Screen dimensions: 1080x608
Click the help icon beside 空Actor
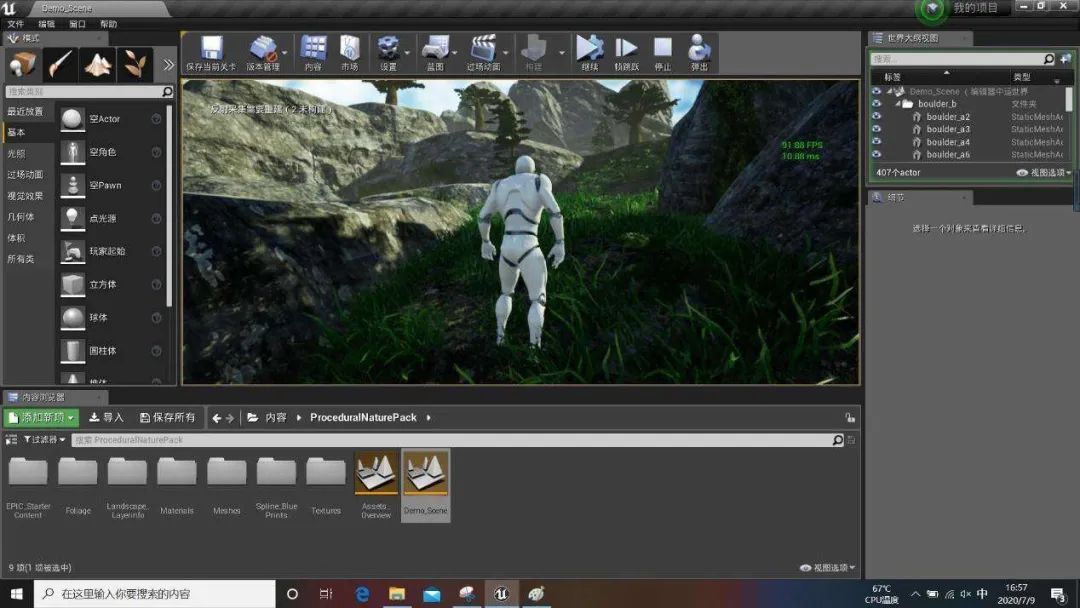(x=156, y=119)
